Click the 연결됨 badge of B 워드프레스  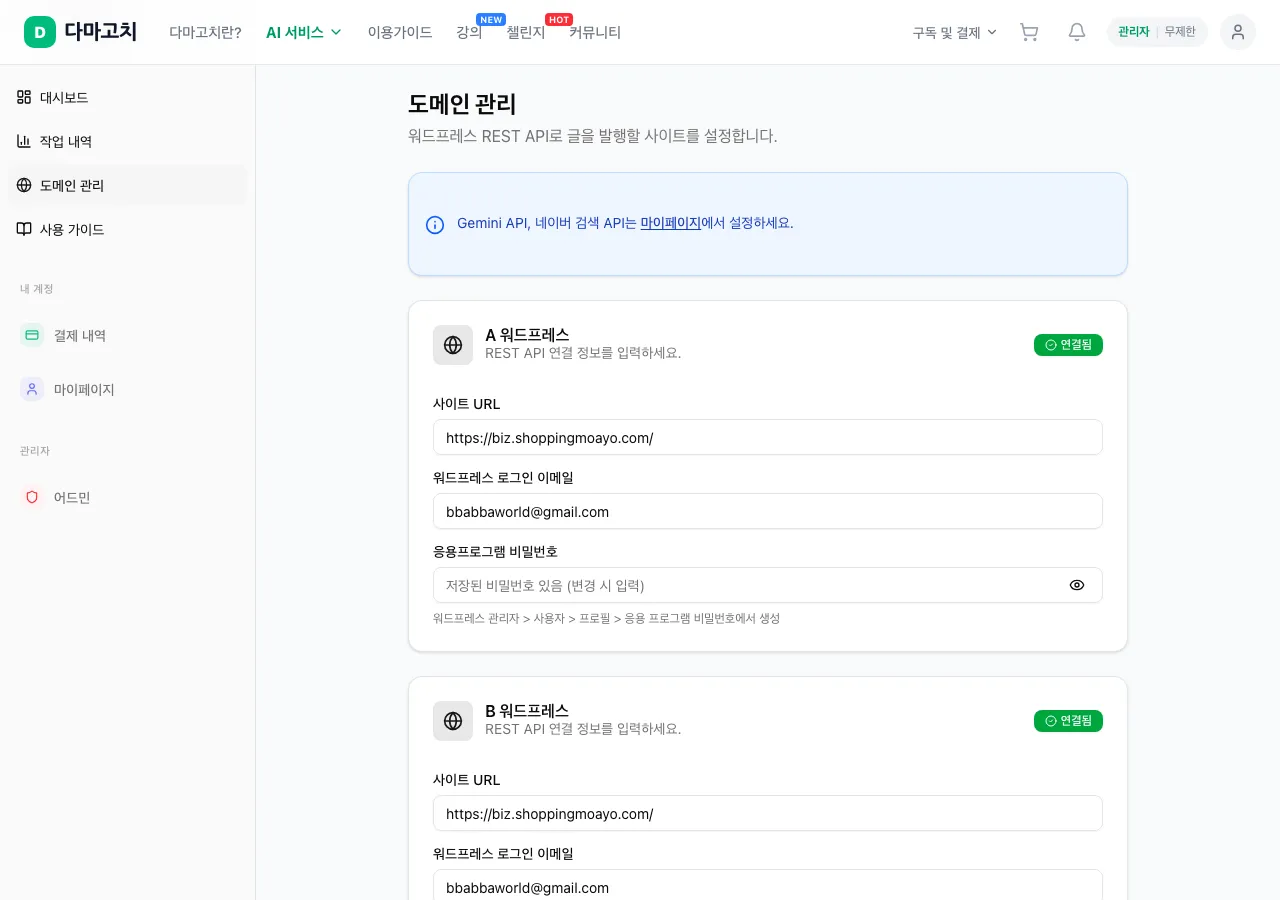click(1068, 721)
